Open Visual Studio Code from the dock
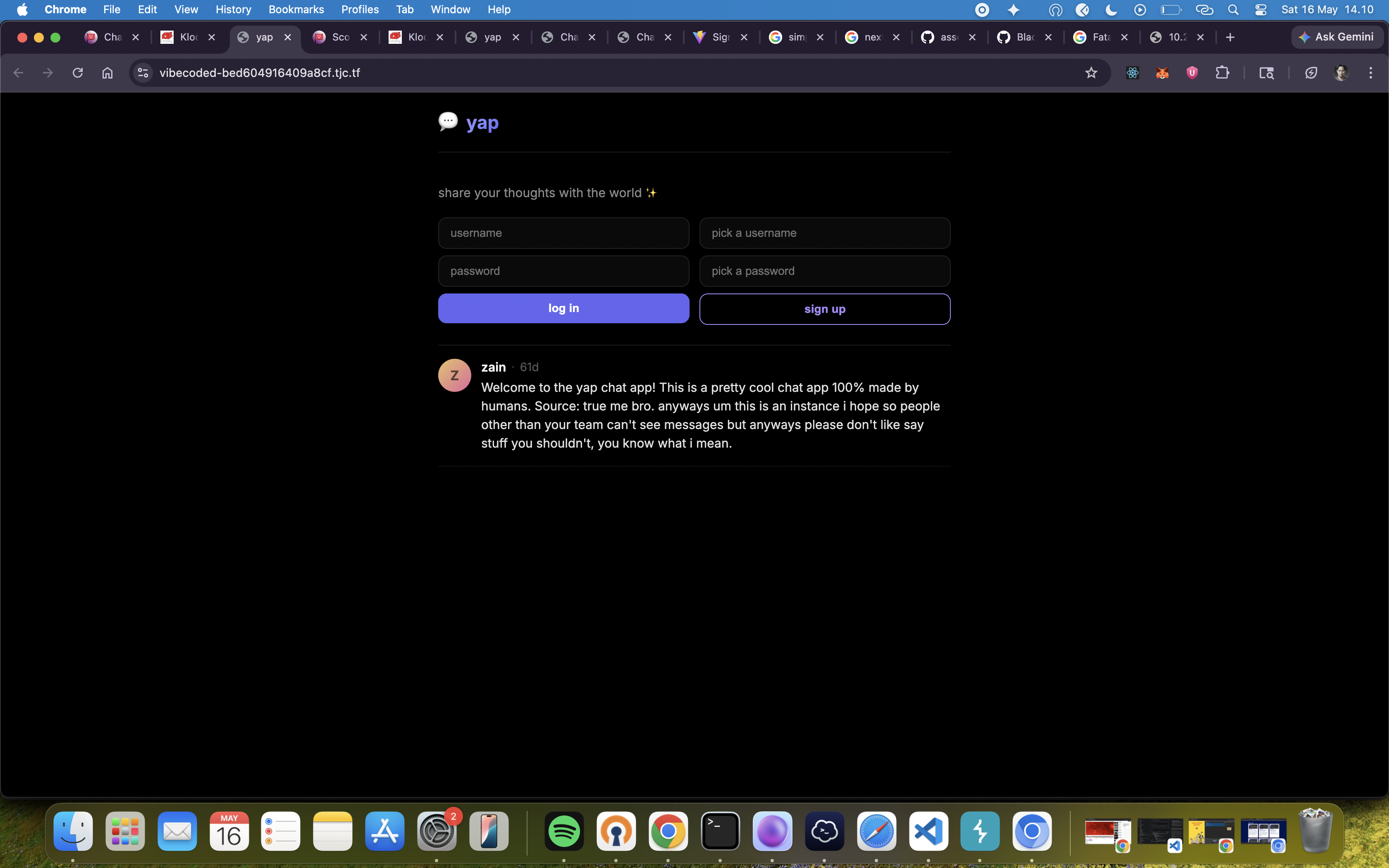The height and width of the screenshot is (868, 1389). 928,831
